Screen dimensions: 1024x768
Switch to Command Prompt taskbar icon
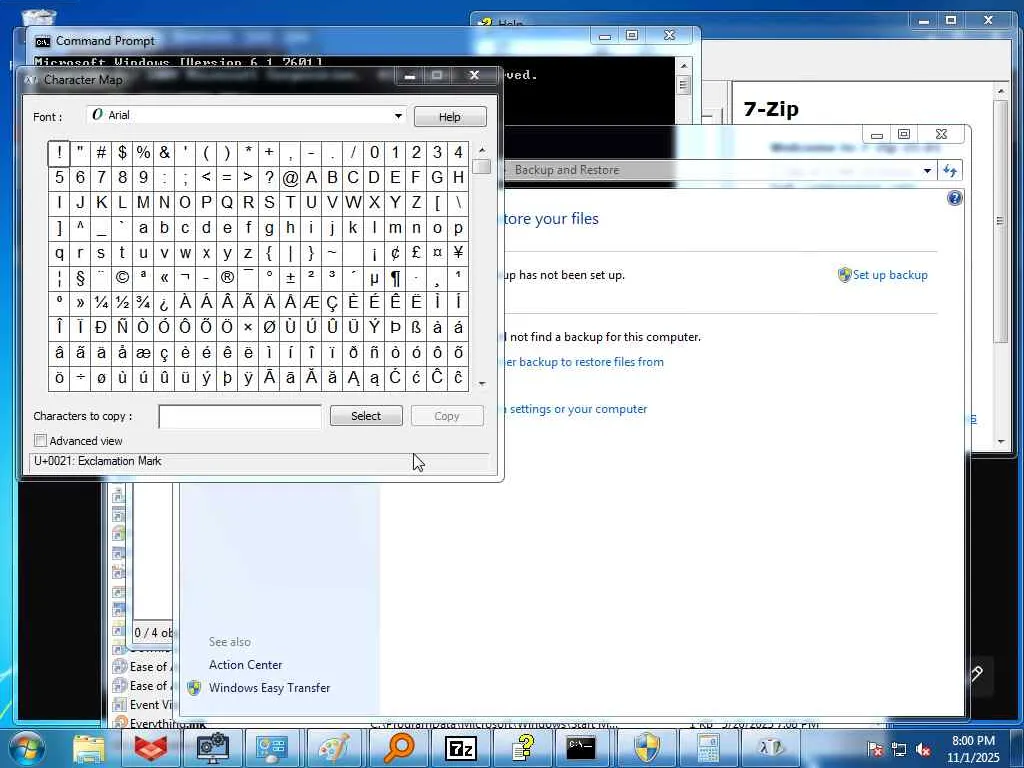point(581,748)
